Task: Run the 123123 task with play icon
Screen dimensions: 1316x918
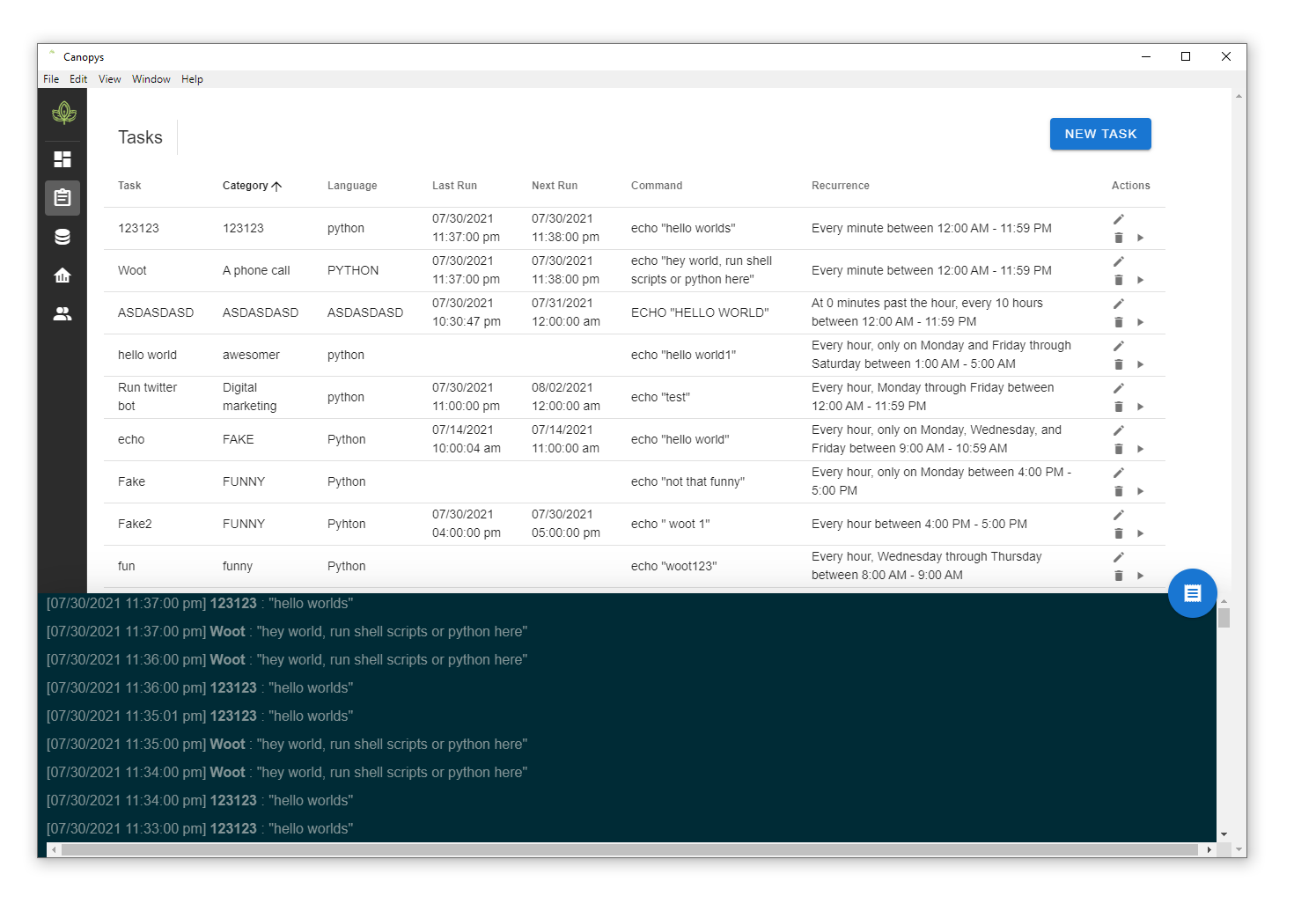Action: [1140, 238]
